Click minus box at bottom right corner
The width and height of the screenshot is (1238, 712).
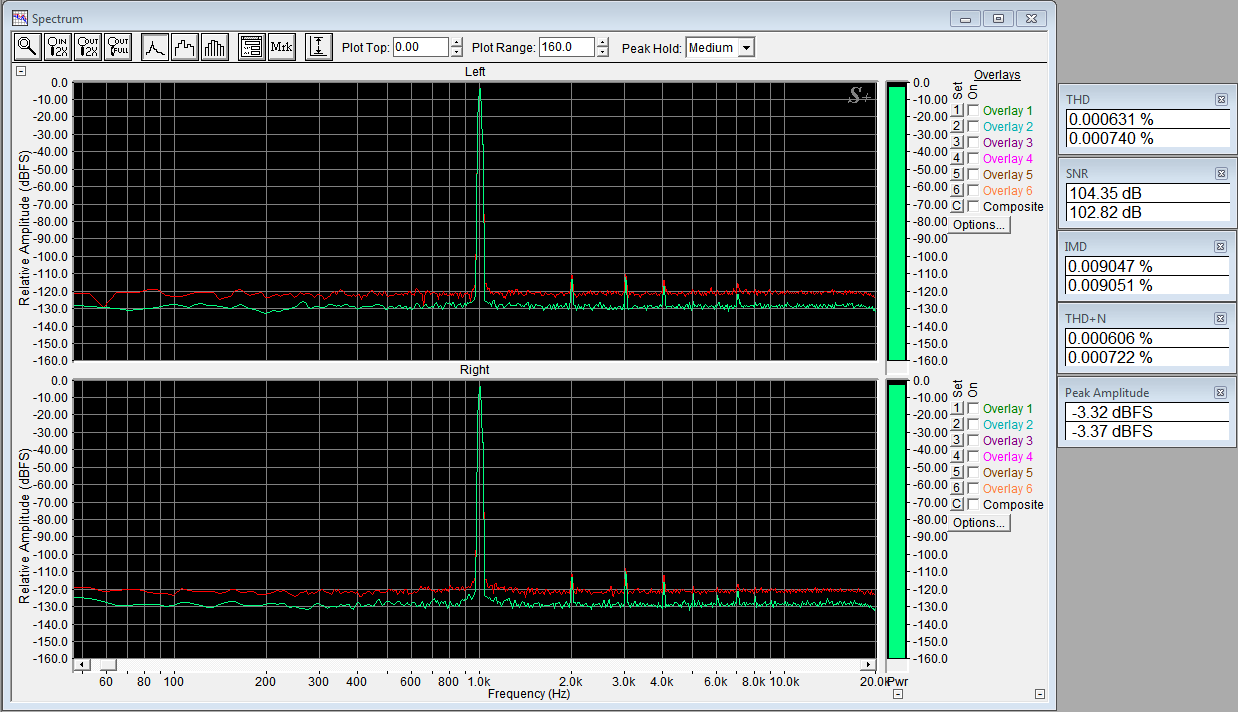(x=1040, y=694)
